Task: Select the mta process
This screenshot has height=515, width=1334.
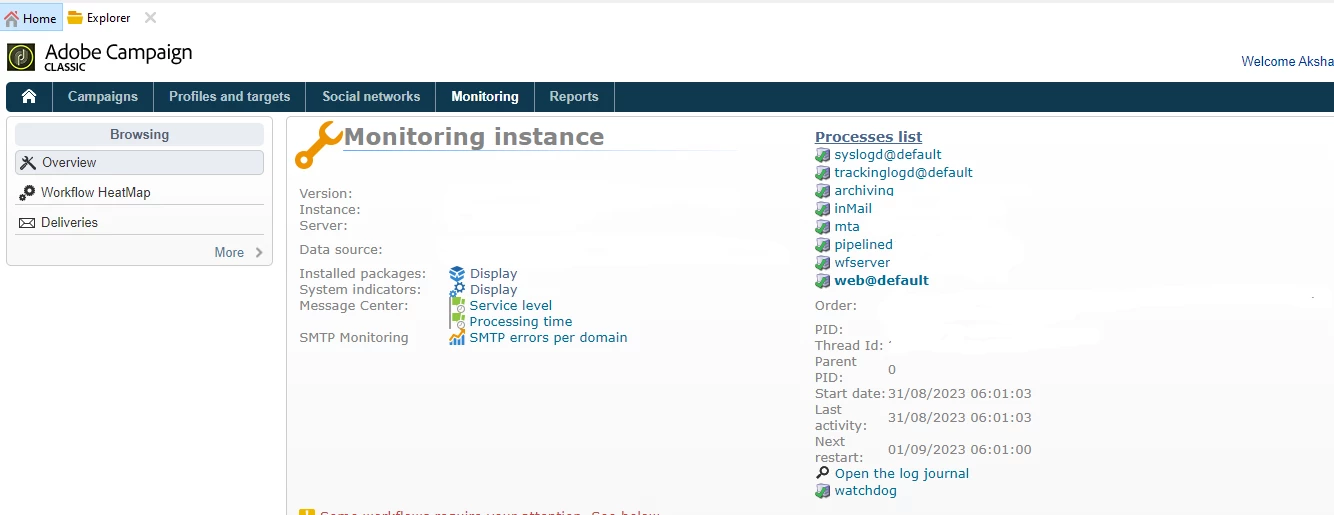Action: tap(847, 227)
